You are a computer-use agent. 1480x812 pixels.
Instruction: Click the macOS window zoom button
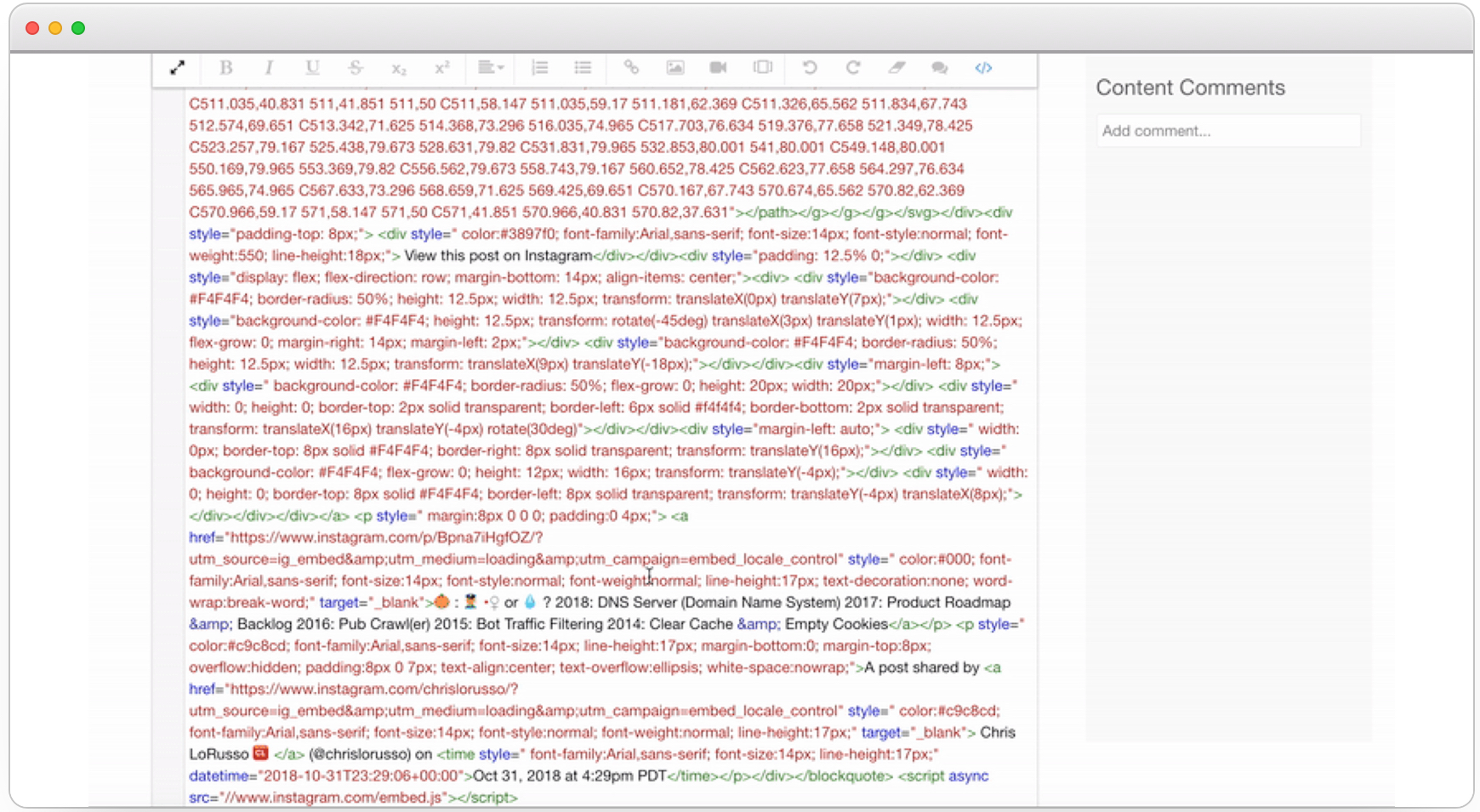coord(78,28)
